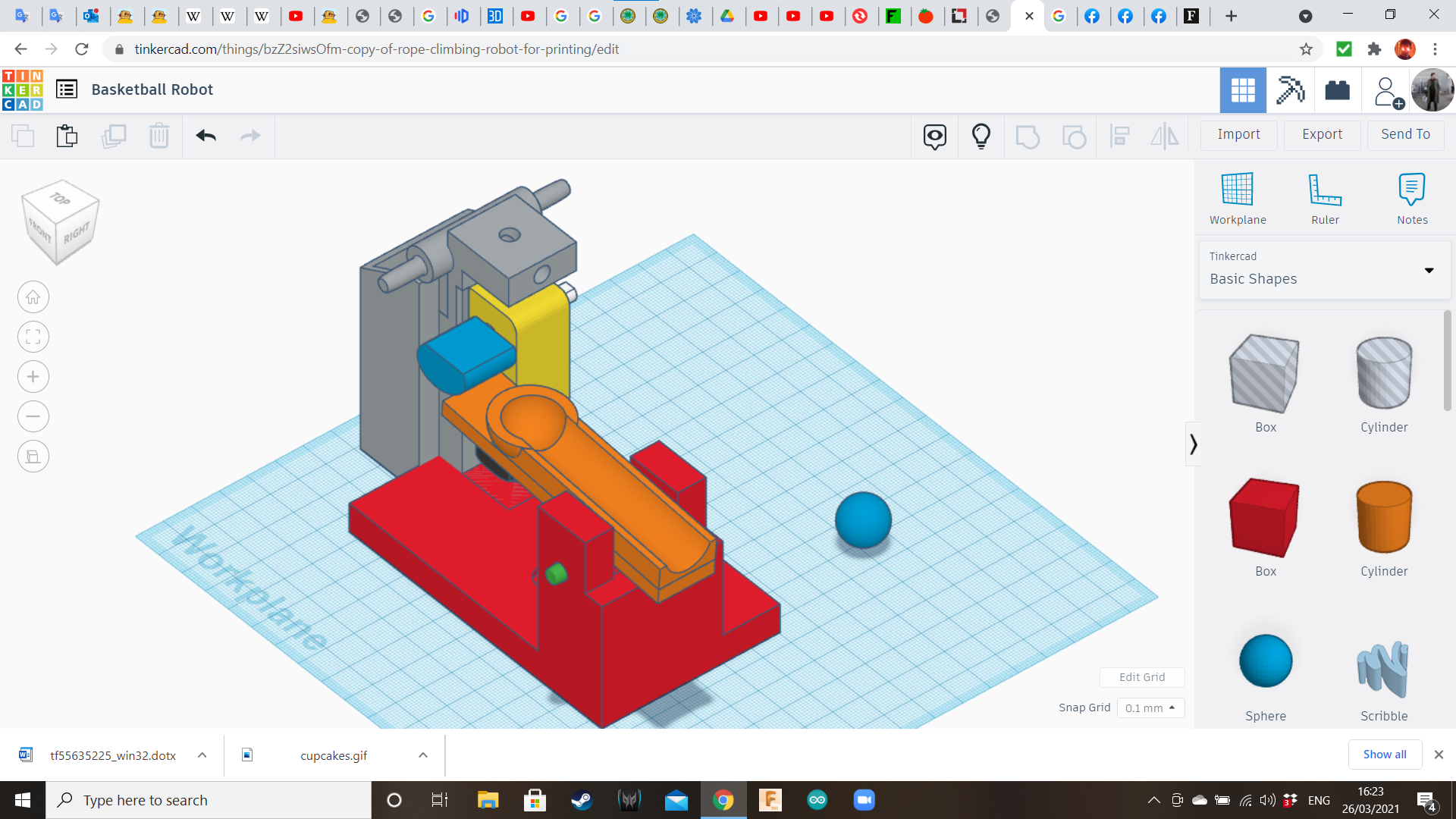This screenshot has height=819, width=1456.
Task: Click the Undo arrow icon
Action: [x=206, y=136]
